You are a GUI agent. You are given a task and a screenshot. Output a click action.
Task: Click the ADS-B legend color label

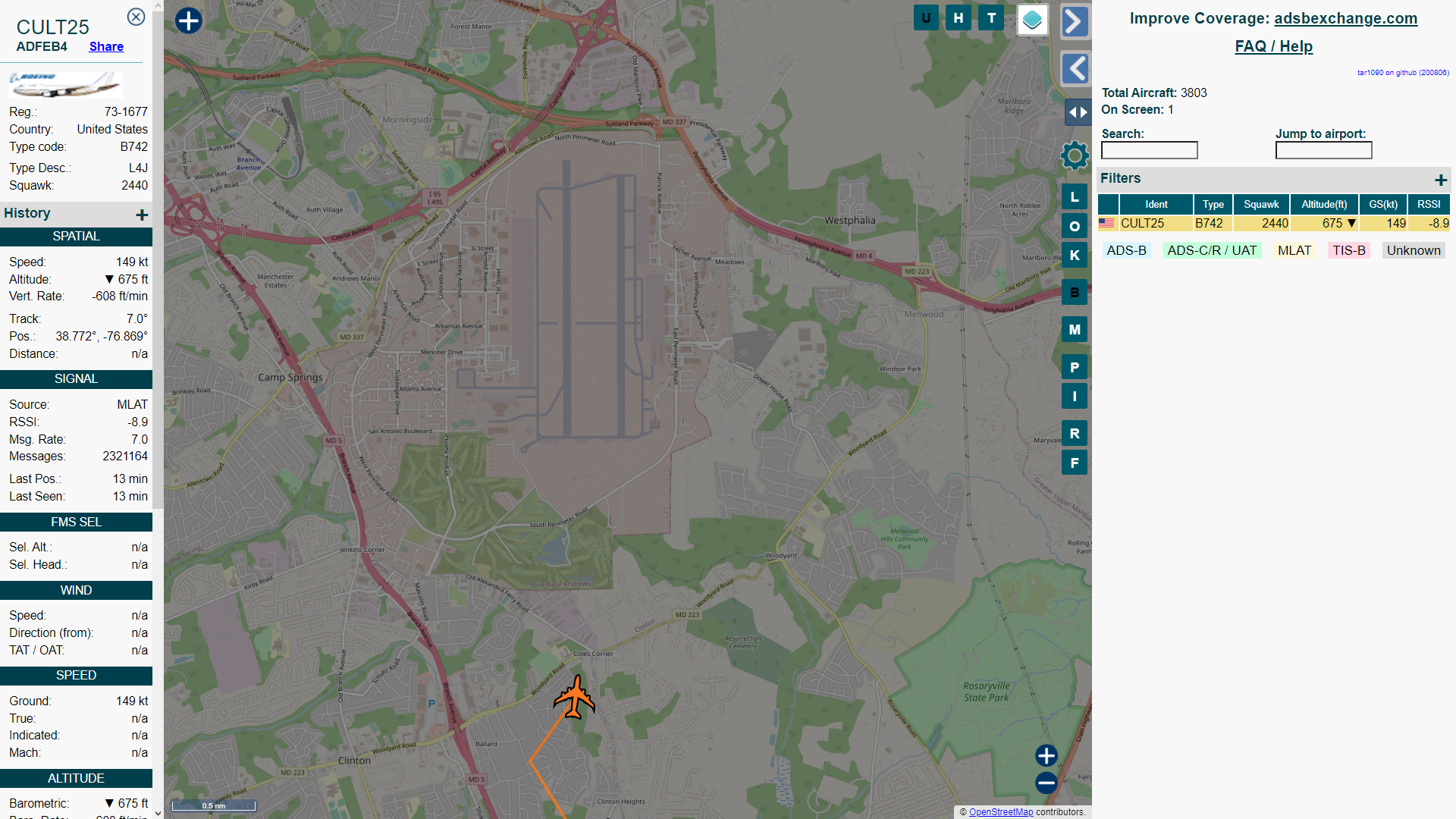(1126, 251)
